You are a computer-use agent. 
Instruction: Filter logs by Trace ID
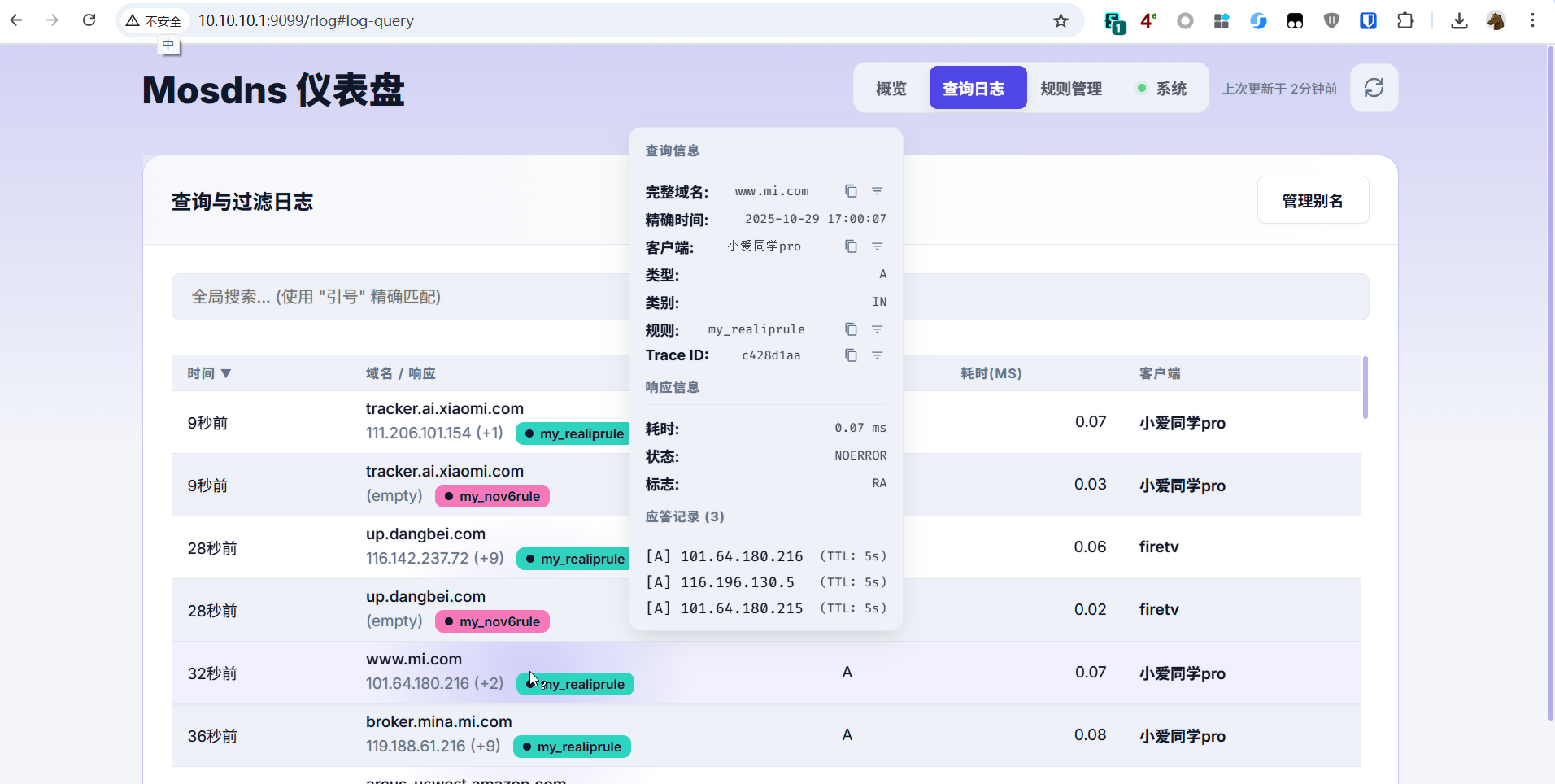click(x=878, y=355)
